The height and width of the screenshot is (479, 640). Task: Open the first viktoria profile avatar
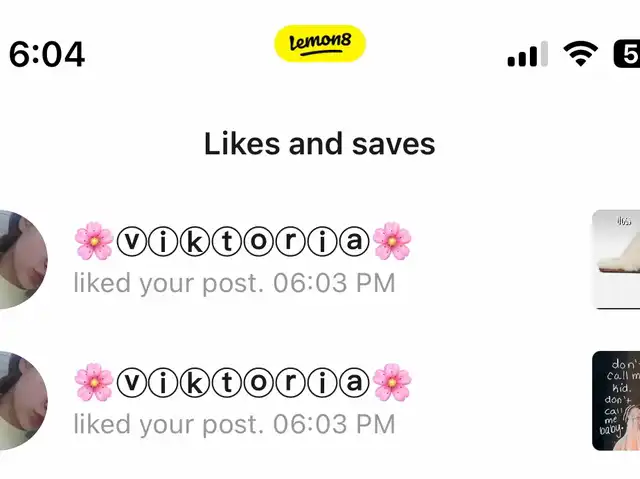click(23, 259)
